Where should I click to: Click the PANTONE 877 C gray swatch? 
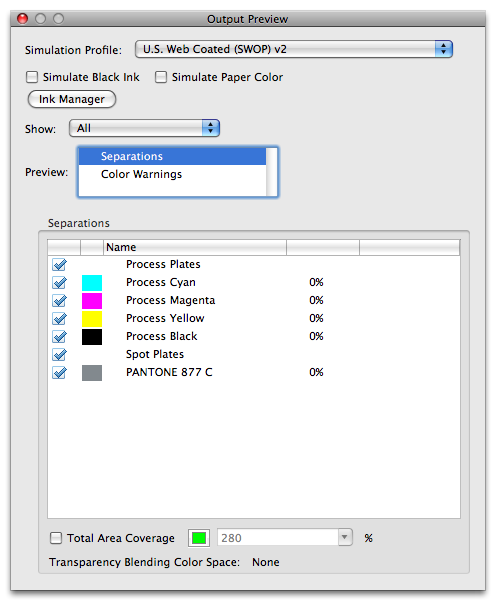(92, 373)
